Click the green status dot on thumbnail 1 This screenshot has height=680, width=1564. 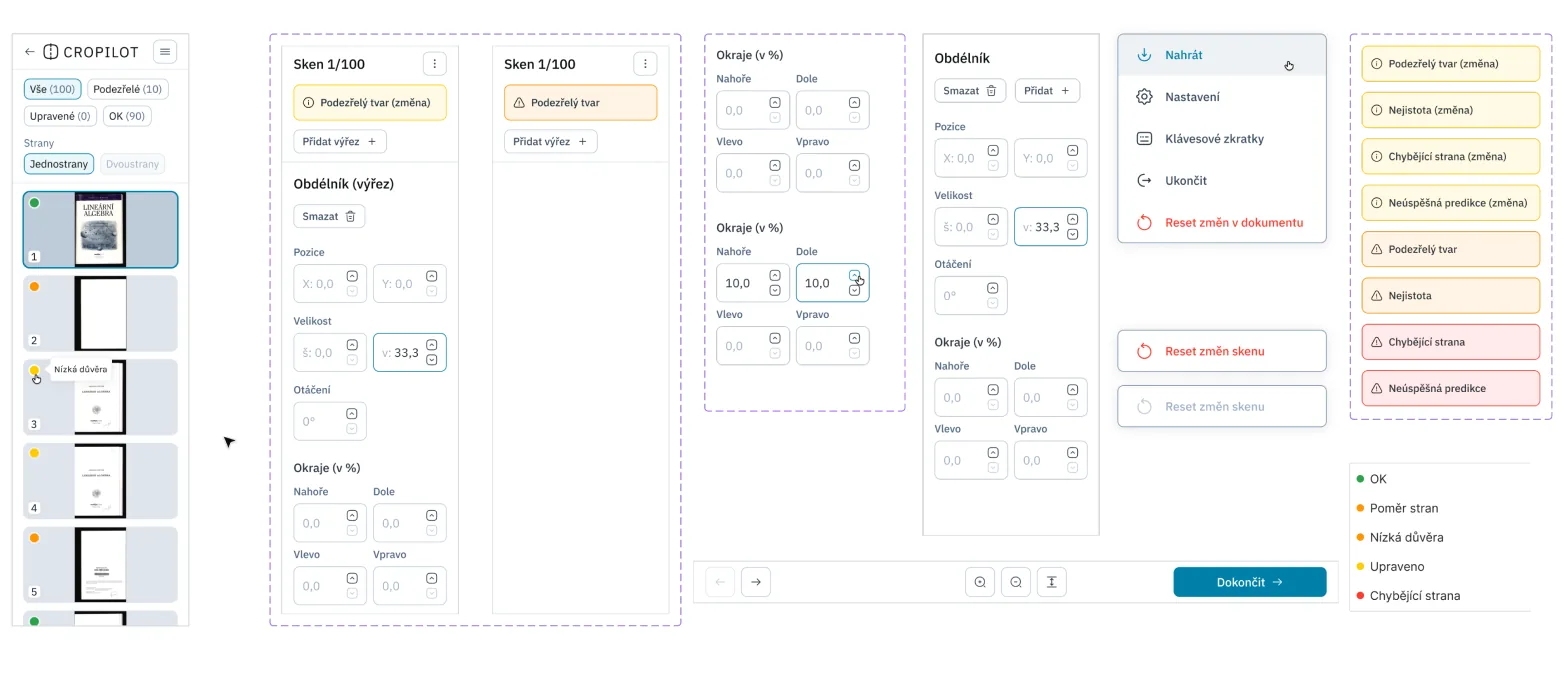[x=34, y=203]
